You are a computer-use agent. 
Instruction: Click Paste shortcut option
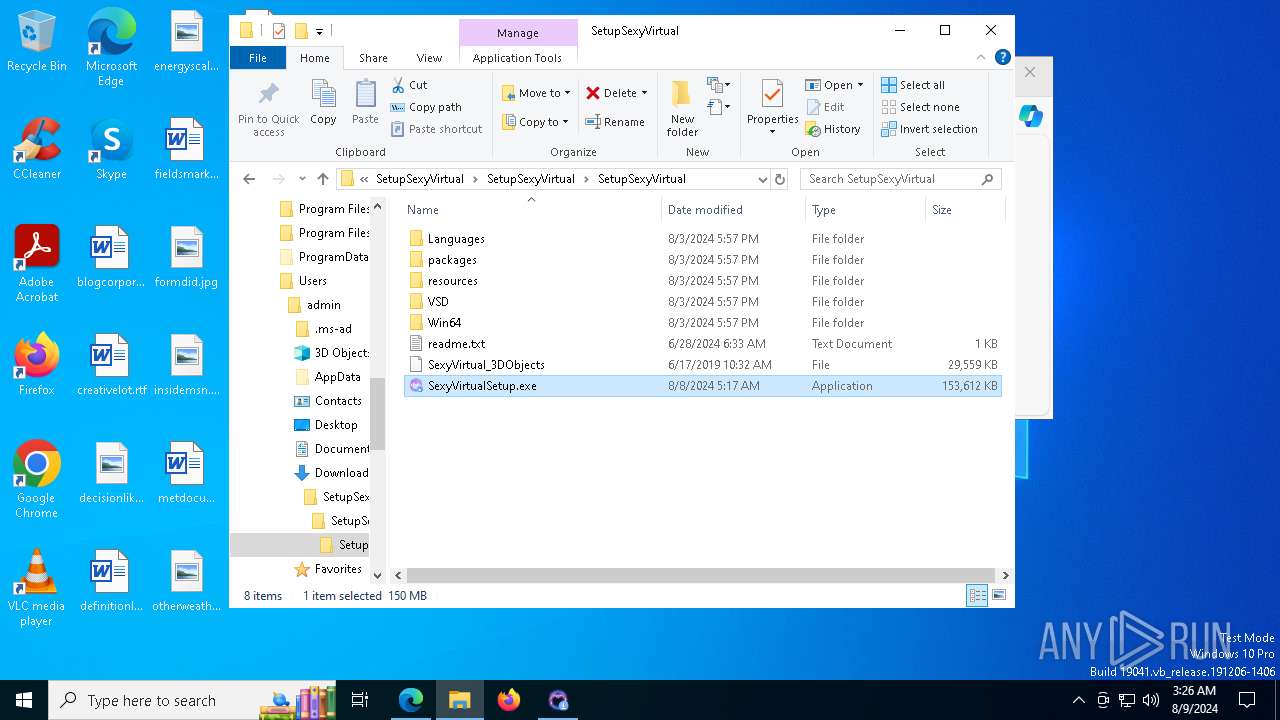pyautogui.click(x=437, y=129)
